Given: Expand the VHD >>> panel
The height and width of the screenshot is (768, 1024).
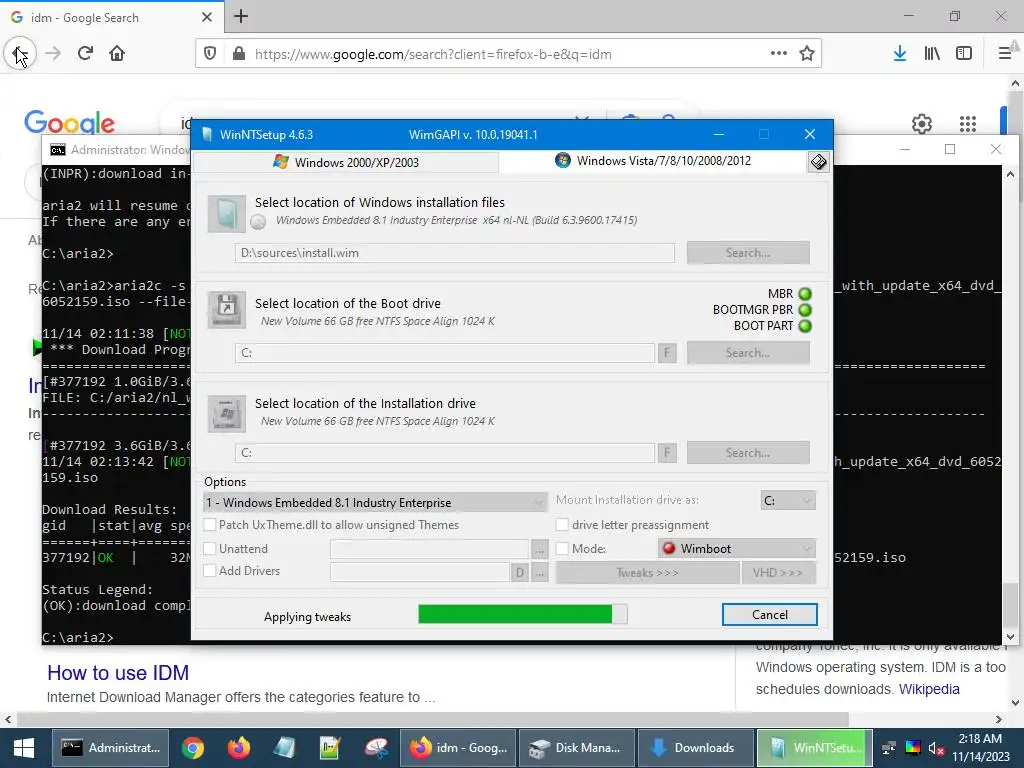Looking at the screenshot, I should coord(778,573).
